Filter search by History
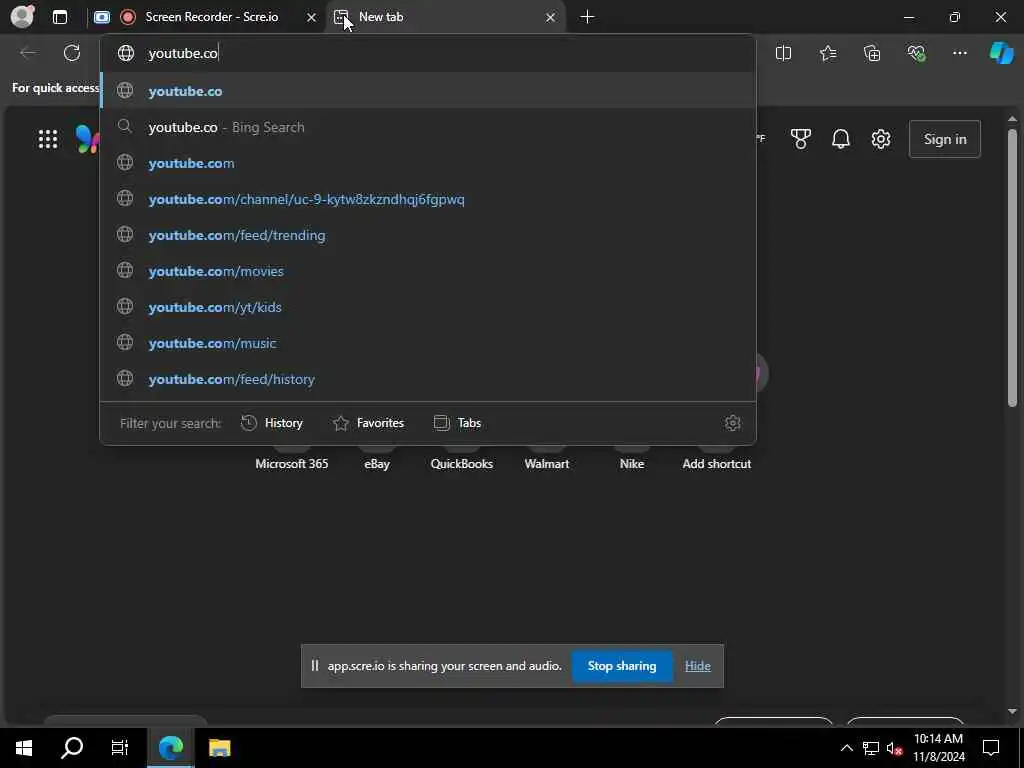This screenshot has width=1024, height=768. click(272, 423)
